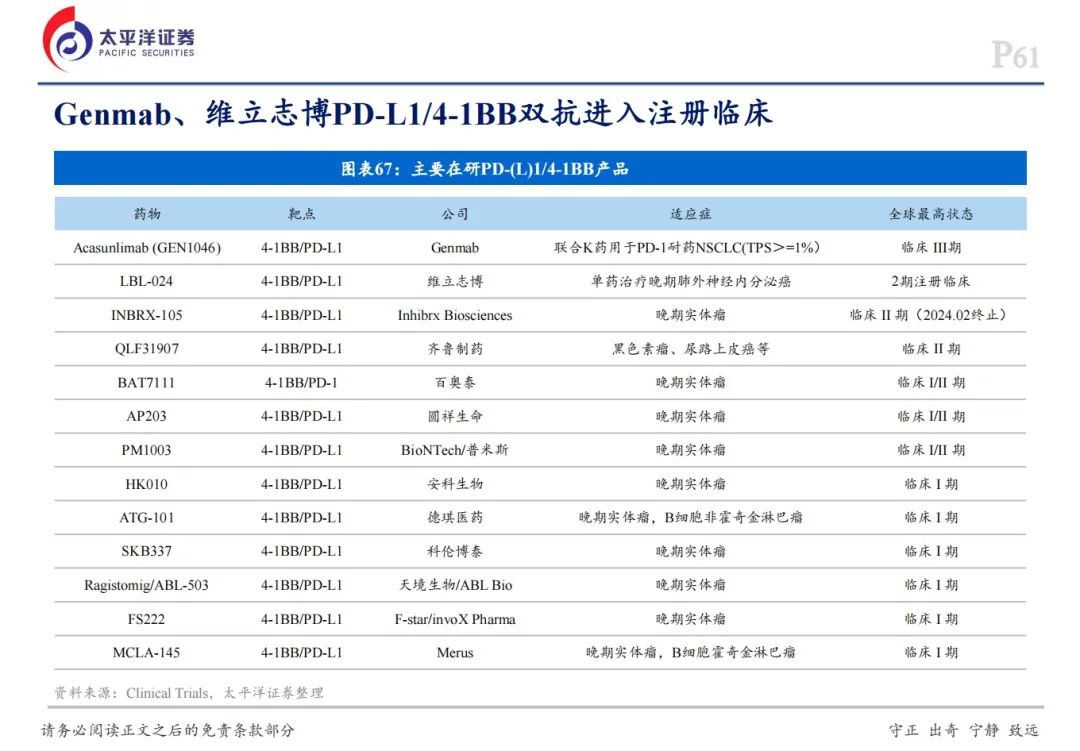Click the 全球最高状态 column header
The height and width of the screenshot is (751, 1080).
pyautogui.click(x=931, y=214)
